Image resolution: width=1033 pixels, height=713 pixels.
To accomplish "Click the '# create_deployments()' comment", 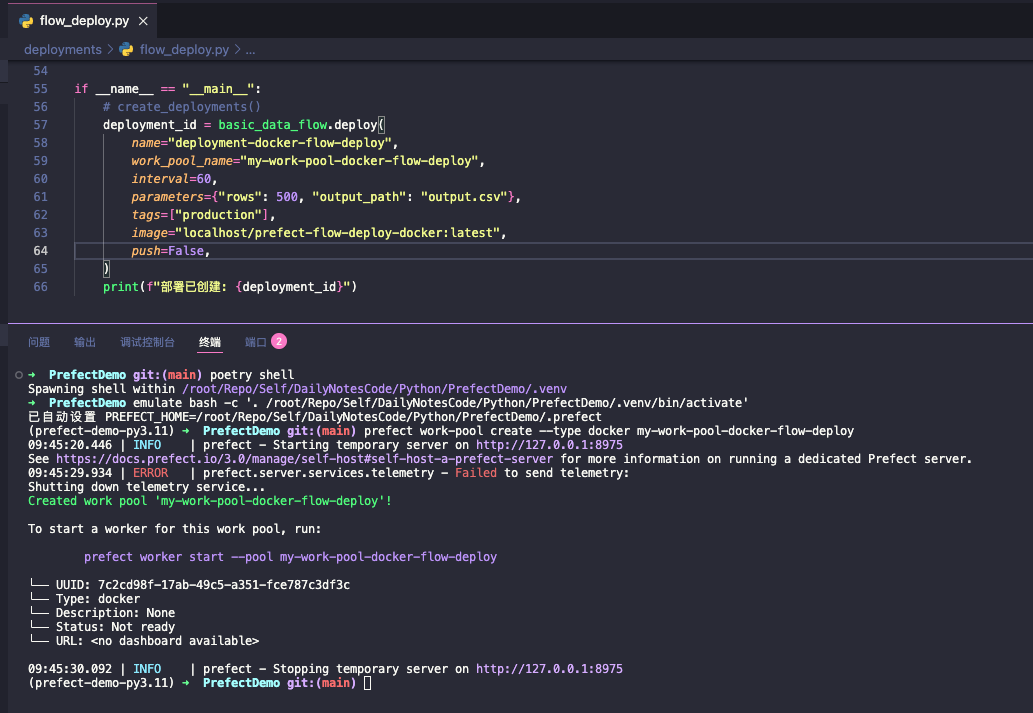I will tap(182, 107).
